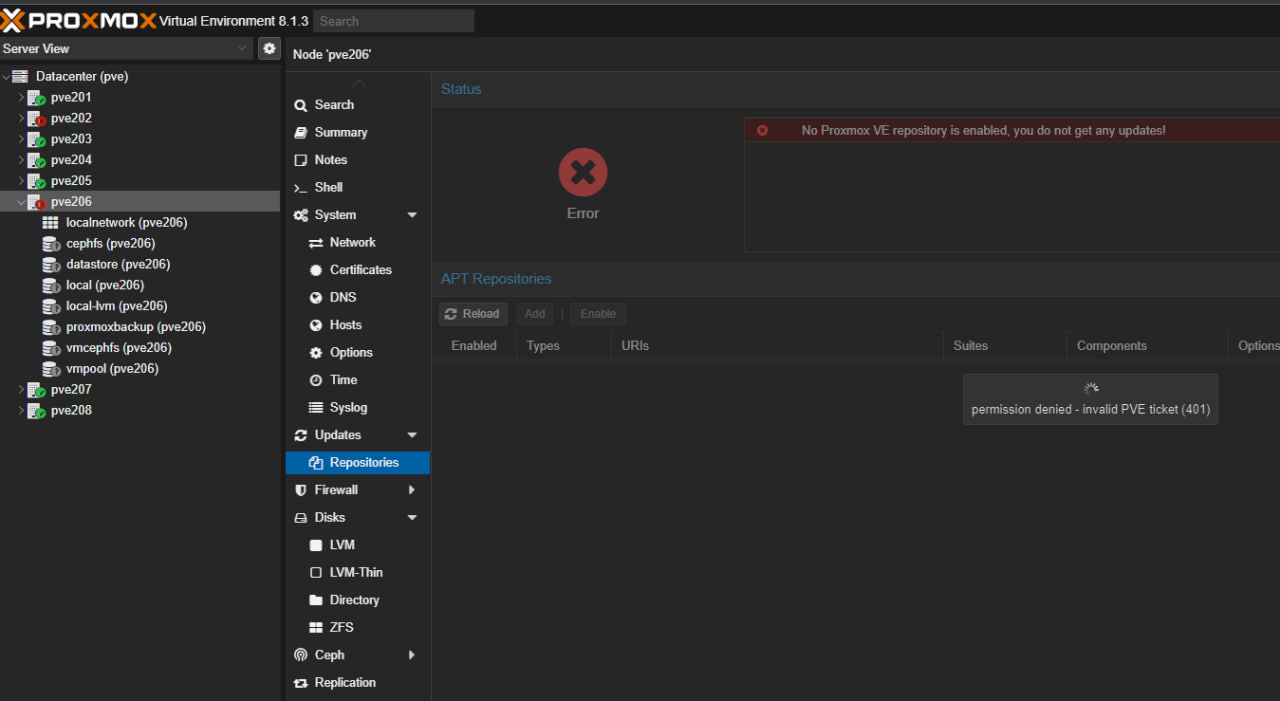Click the Shell terminal icon
Viewport: 1280px width, 701px height.
300,188
